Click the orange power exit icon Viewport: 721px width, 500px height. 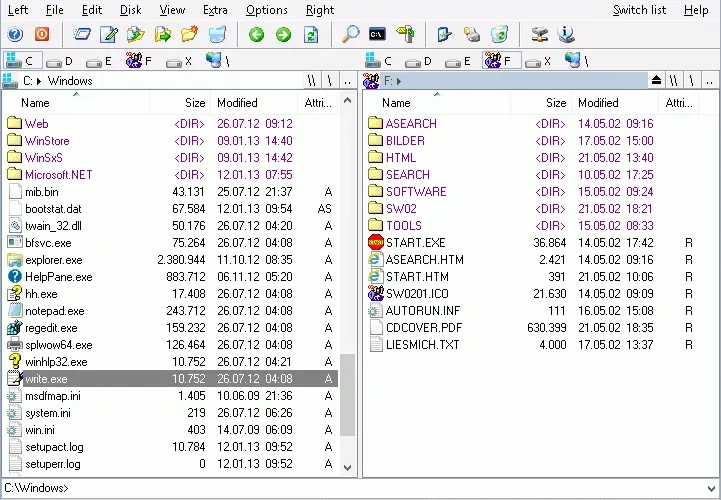point(42,34)
